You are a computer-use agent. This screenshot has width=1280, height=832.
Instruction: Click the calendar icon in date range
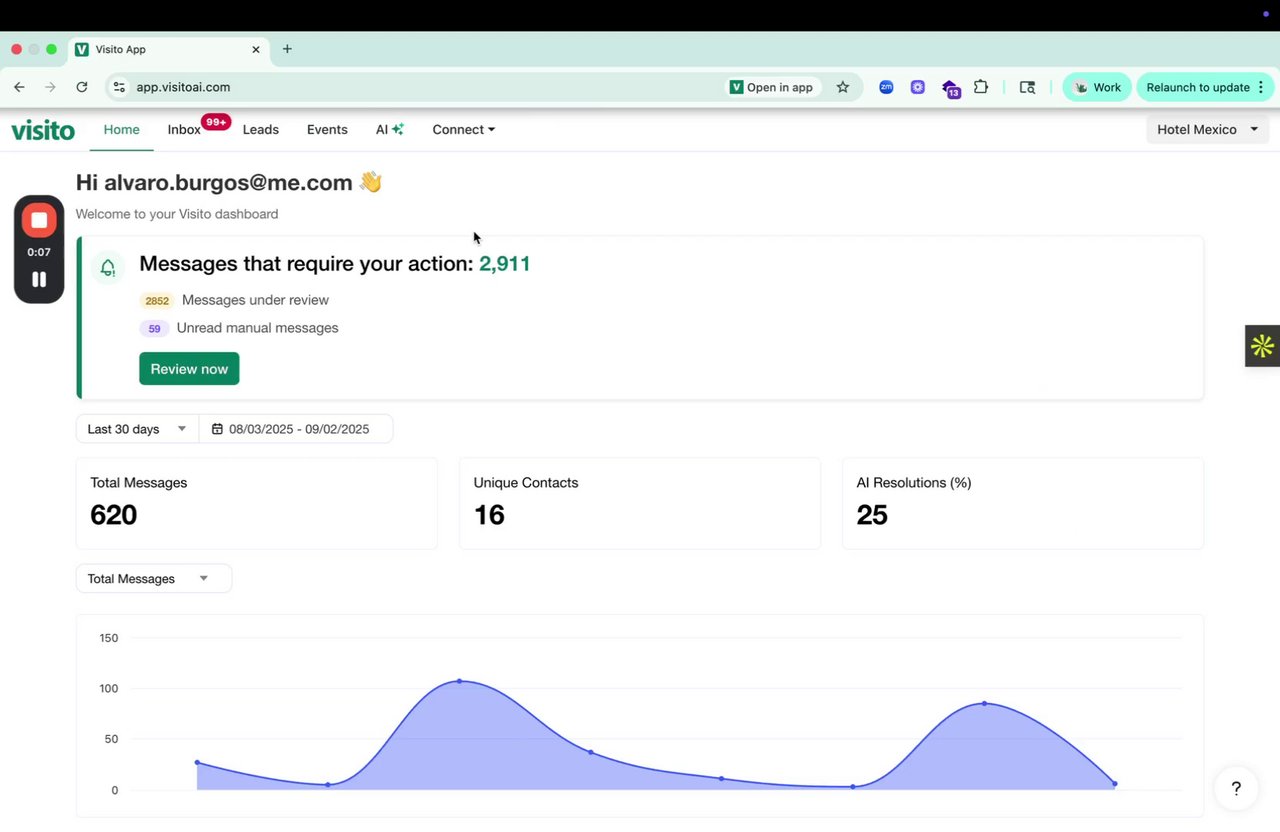coord(217,429)
